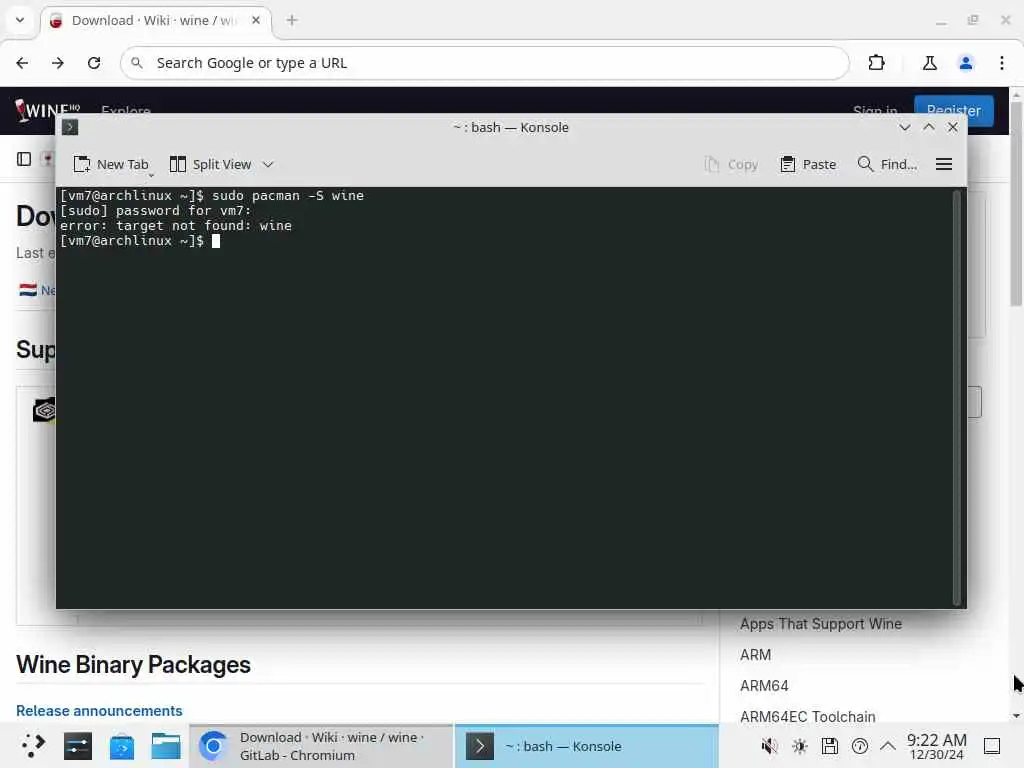This screenshot has width=1024, height=768.
Task: Focus the Chromium address bar
Action: tap(485, 63)
